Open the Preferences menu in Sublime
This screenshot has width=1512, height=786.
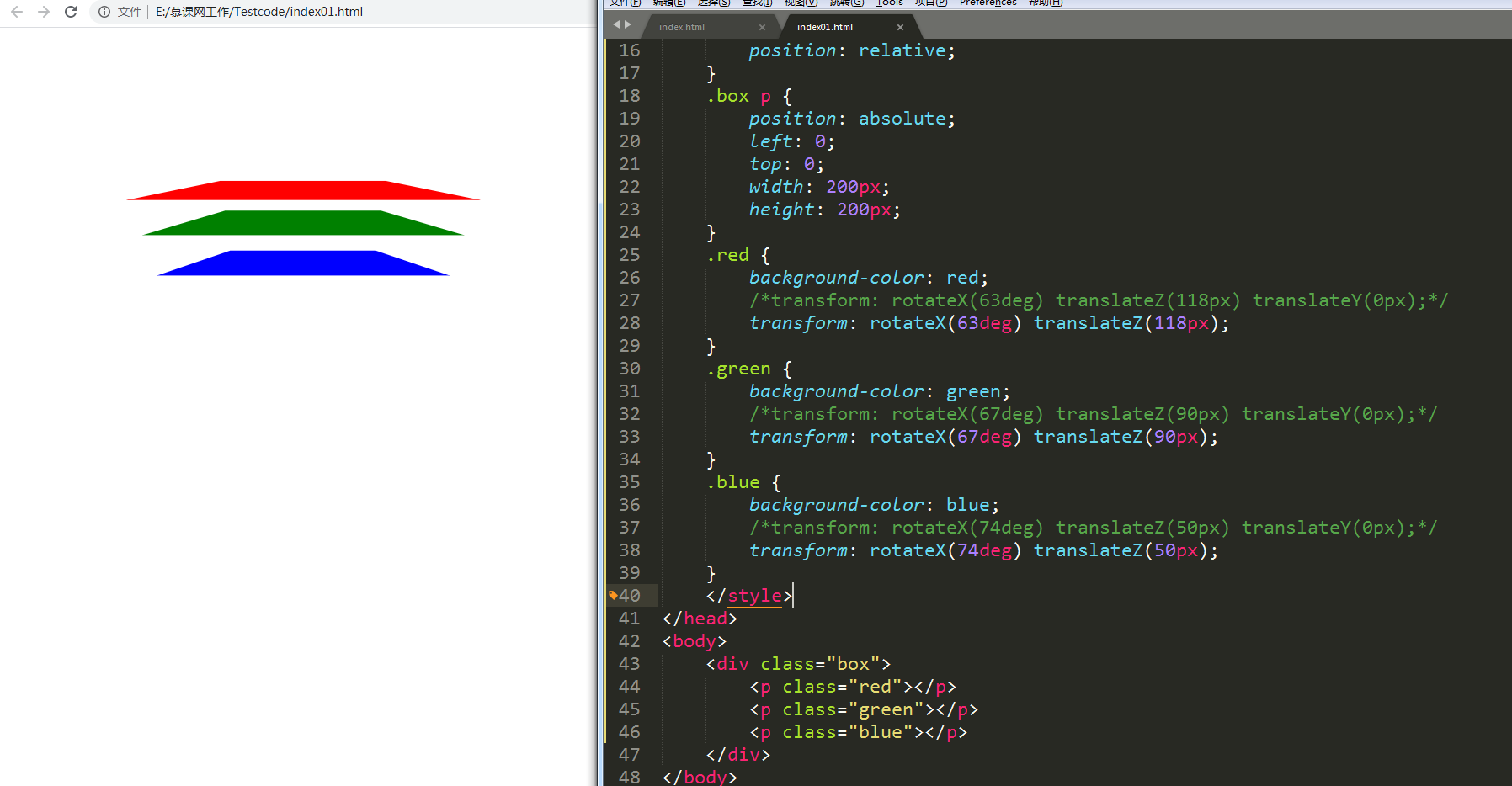click(x=988, y=3)
